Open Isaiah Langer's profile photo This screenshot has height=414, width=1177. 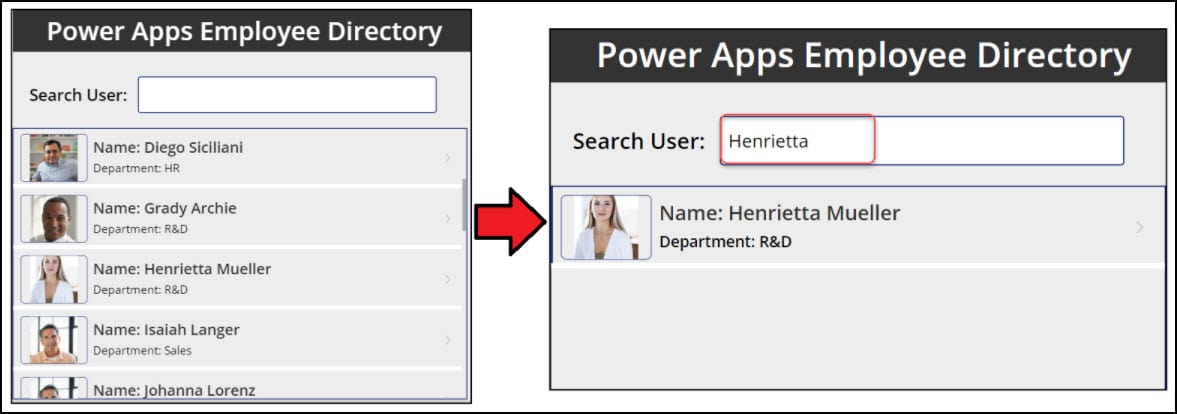(x=54, y=340)
